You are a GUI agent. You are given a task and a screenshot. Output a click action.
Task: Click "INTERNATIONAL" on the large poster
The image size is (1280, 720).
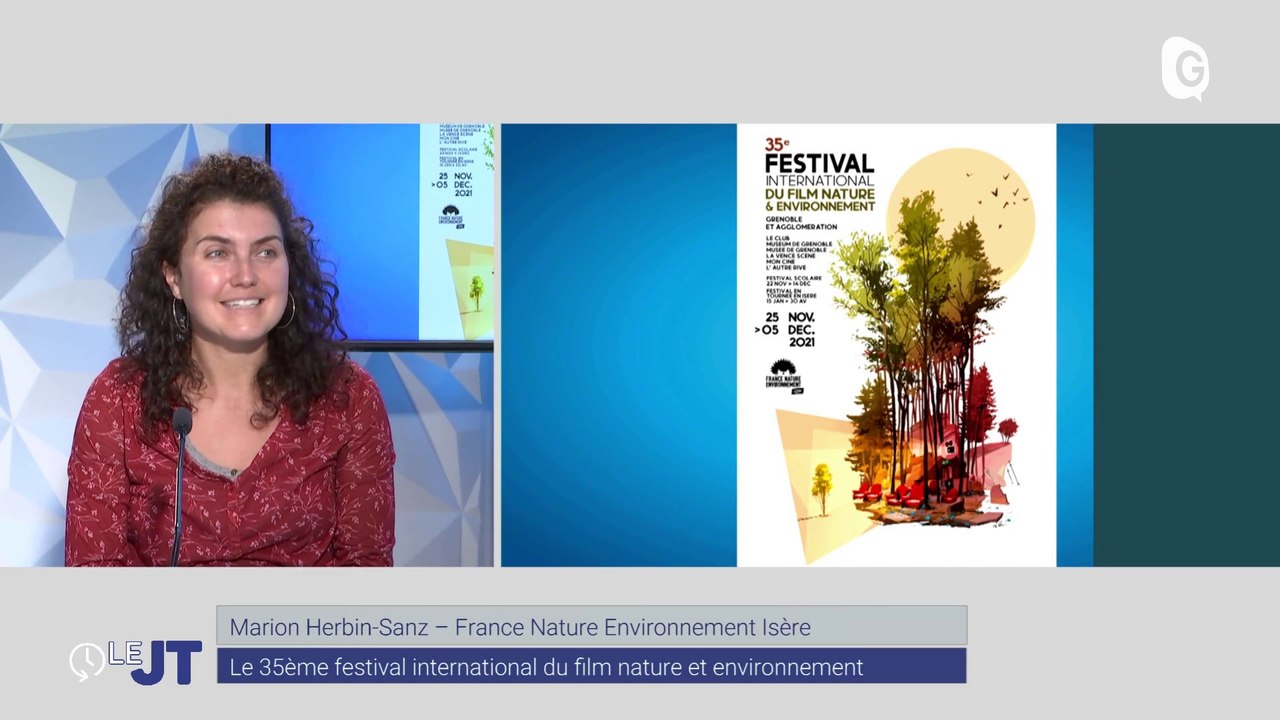(819, 181)
